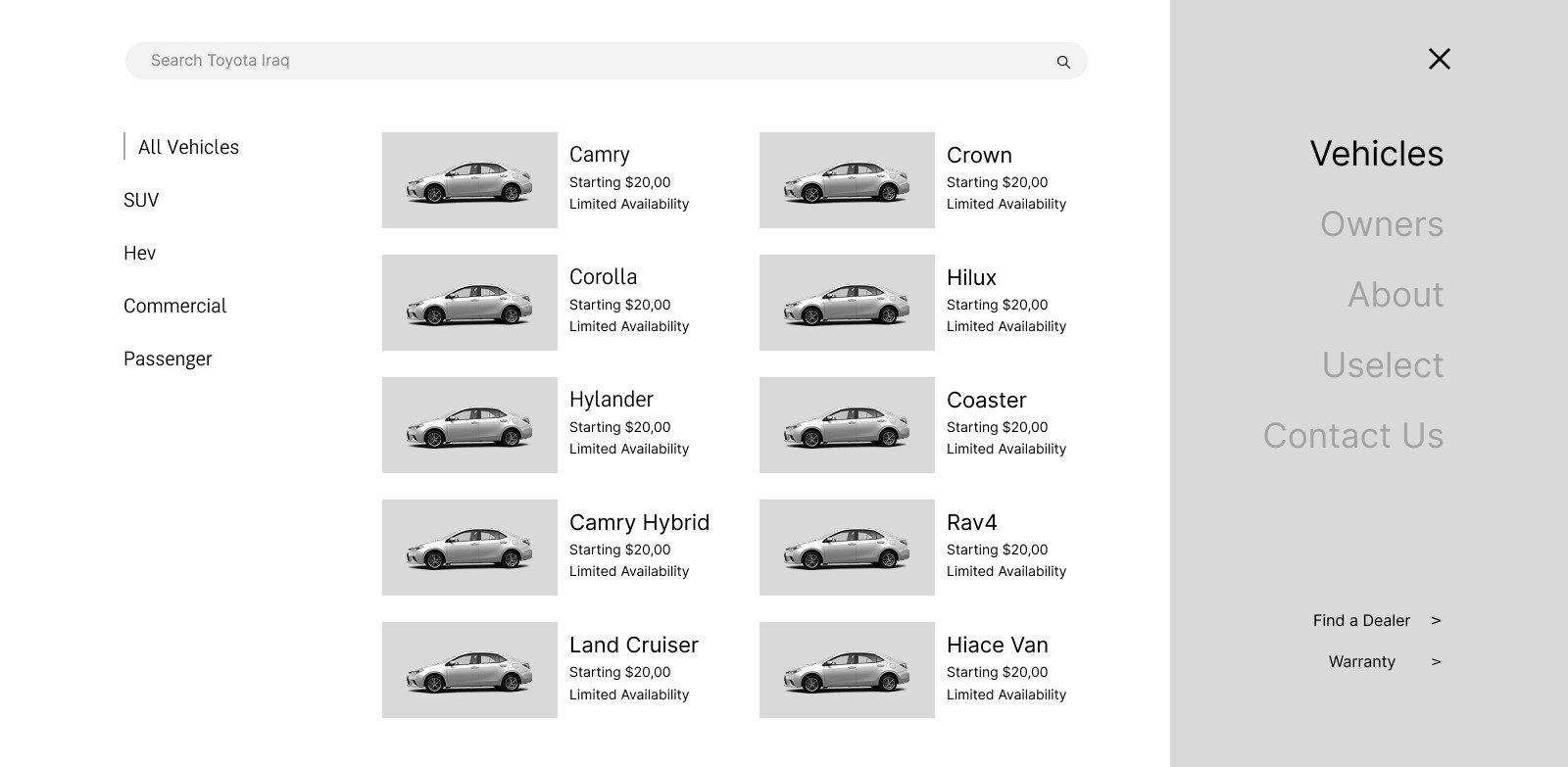This screenshot has width=1568, height=767.
Task: Follow the Warranty link
Action: [x=1362, y=661]
